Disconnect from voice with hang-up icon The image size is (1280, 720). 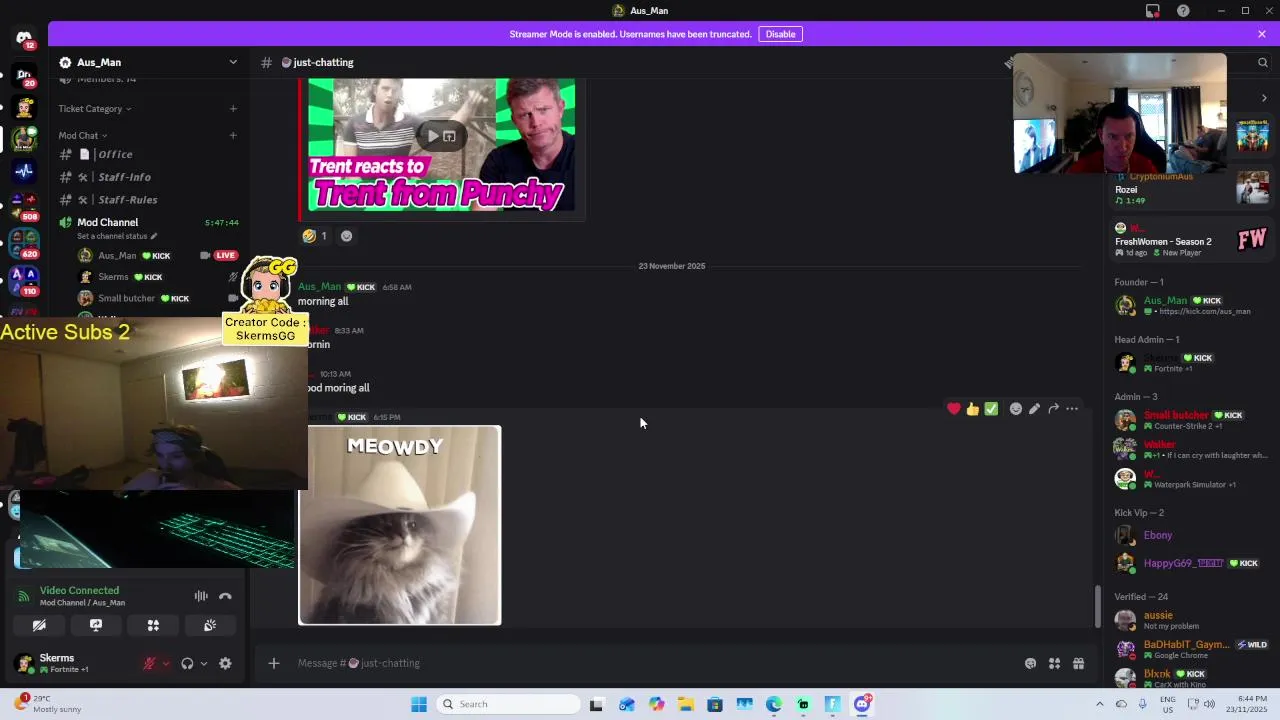pos(225,596)
